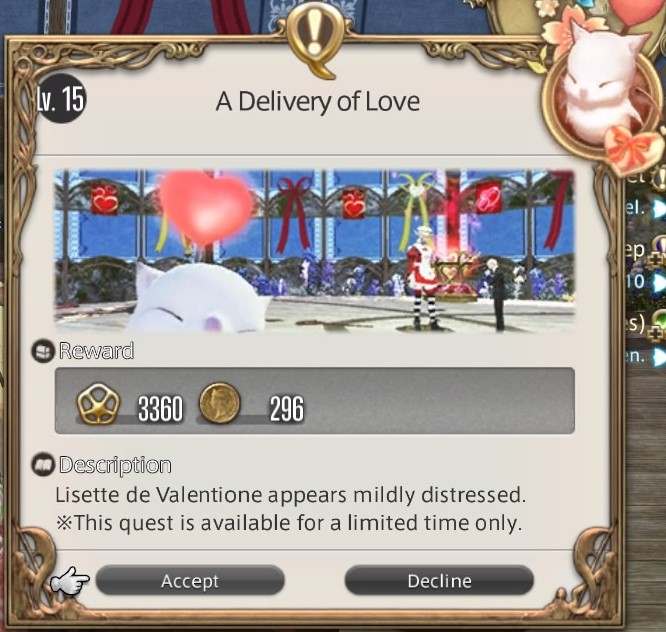Screen dimensions: 666x632
Task: Click the objective arrow beside 'en.'
Action: point(659,356)
